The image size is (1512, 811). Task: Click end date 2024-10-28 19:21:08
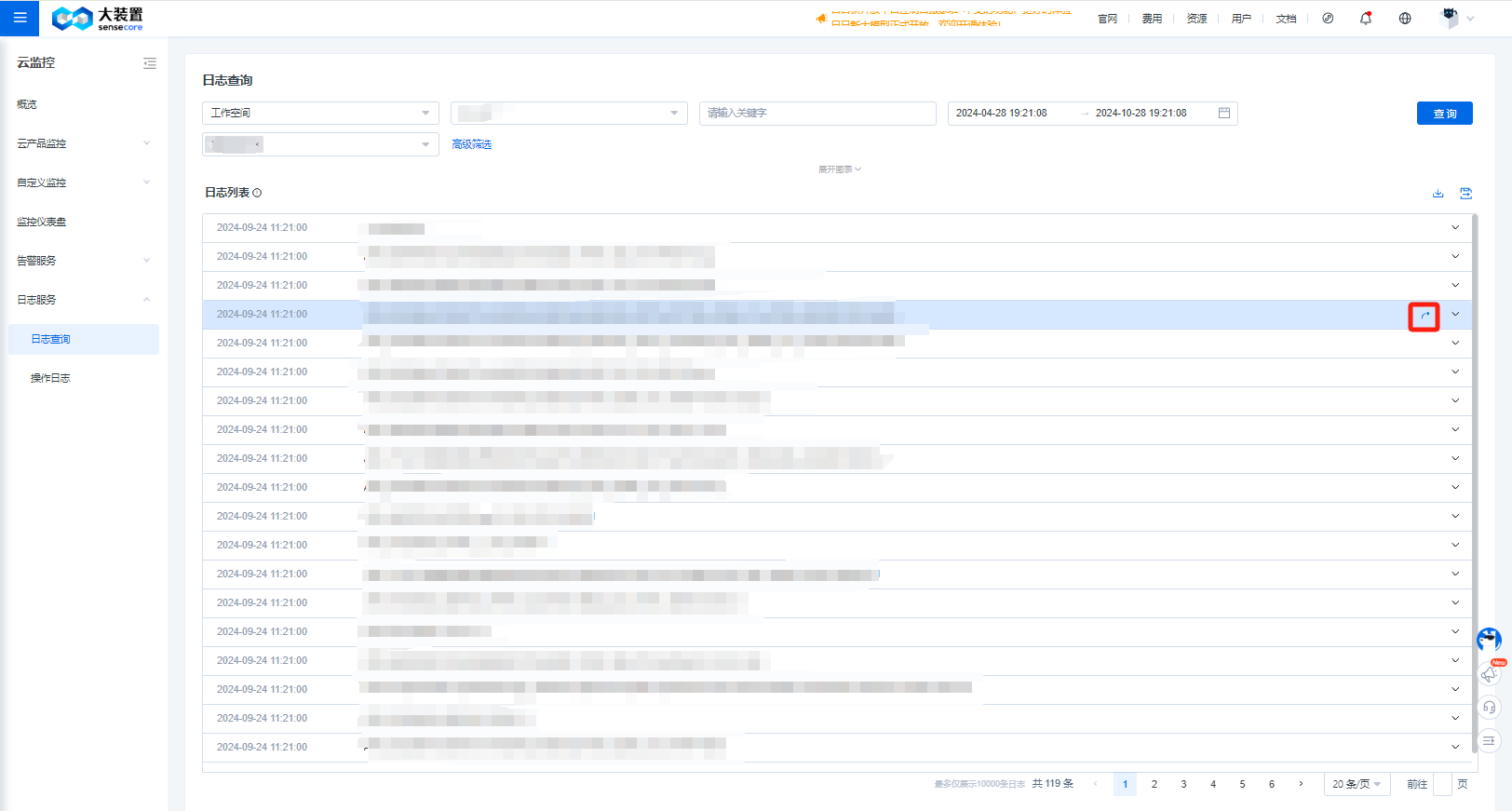point(1141,113)
